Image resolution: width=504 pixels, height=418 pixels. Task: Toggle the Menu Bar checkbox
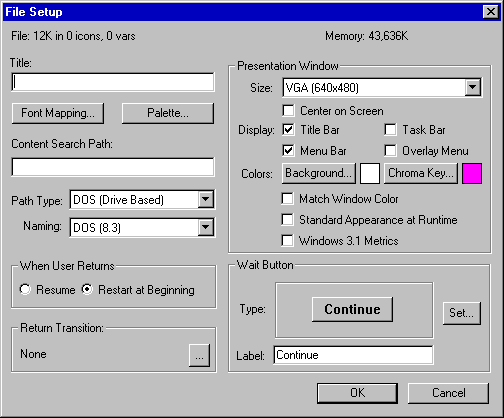[x=288, y=151]
